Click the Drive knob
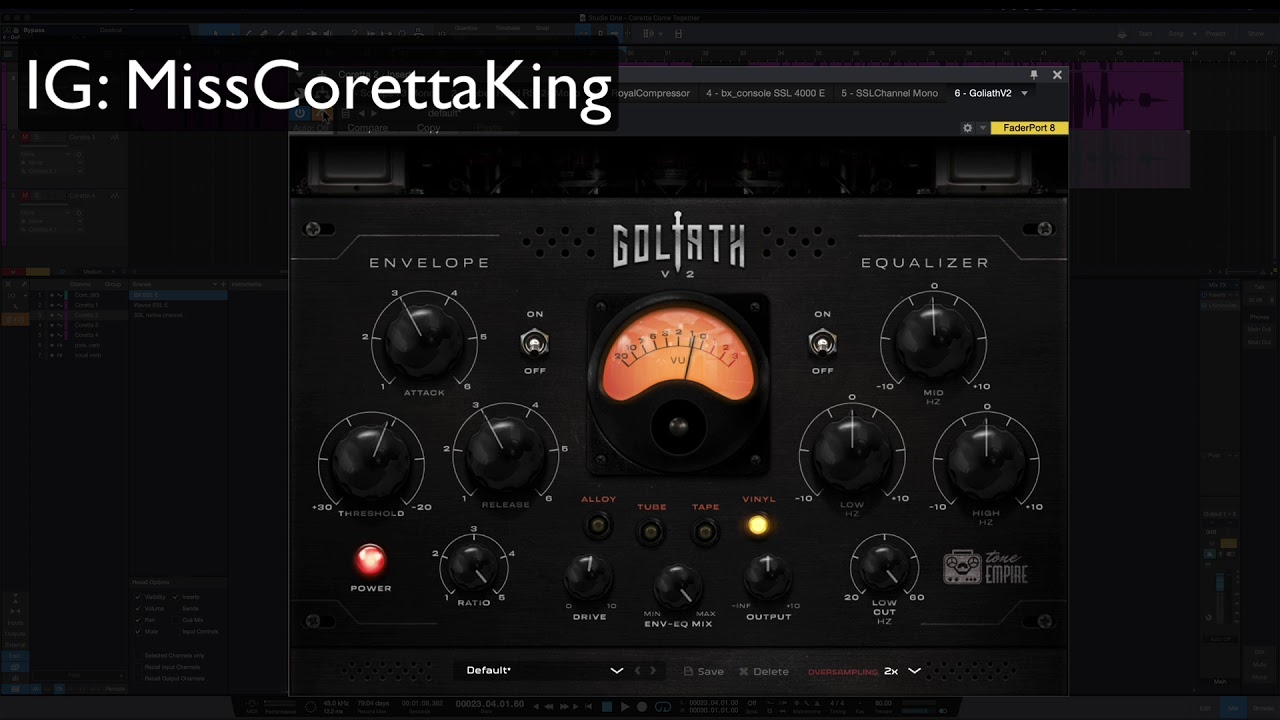This screenshot has height=720, width=1280. 589,578
